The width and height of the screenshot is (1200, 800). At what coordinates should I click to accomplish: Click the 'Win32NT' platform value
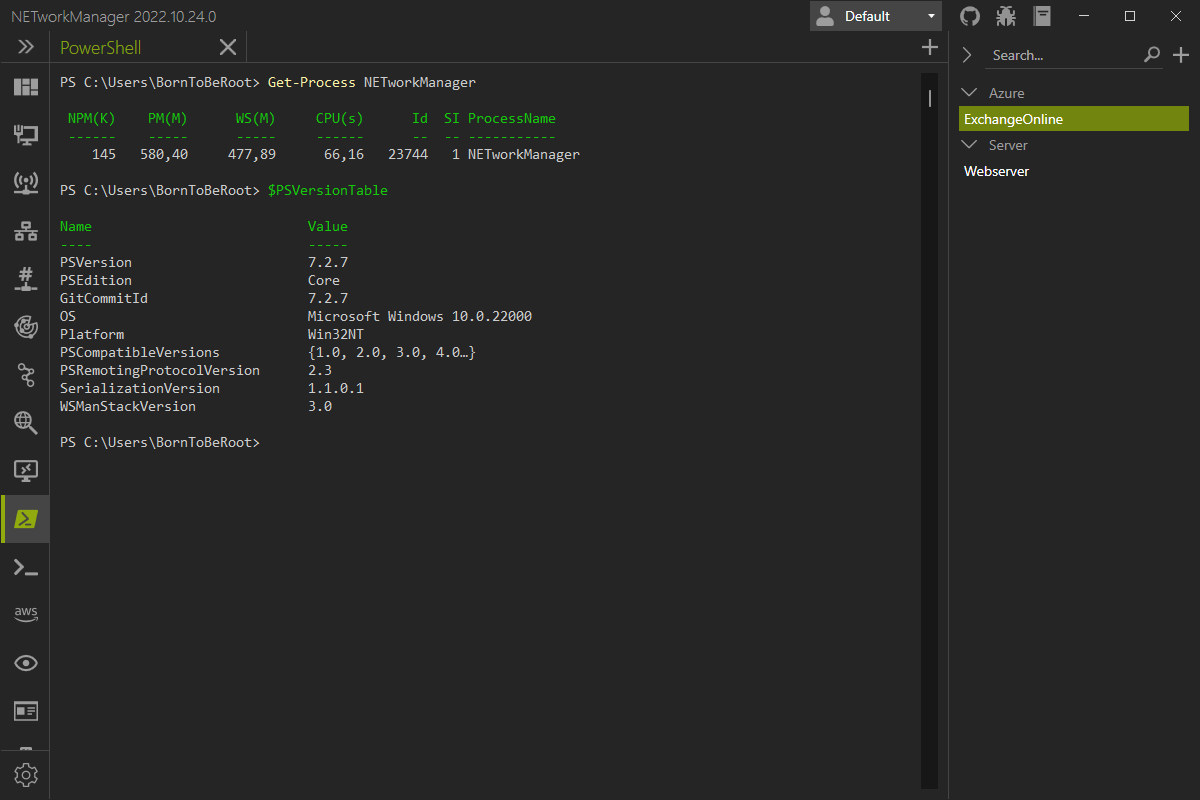(336, 334)
